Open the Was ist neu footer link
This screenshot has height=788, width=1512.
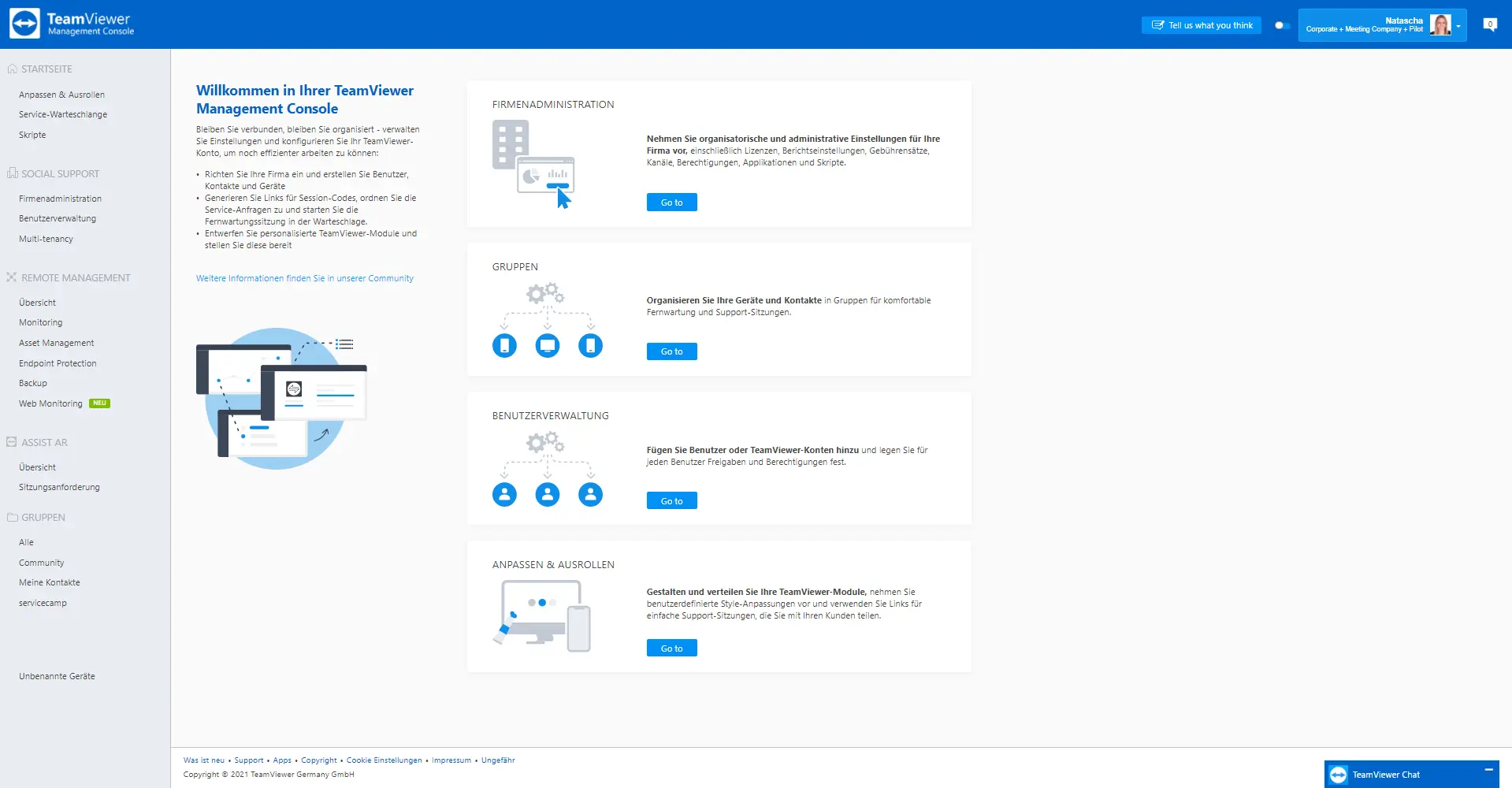[204, 760]
